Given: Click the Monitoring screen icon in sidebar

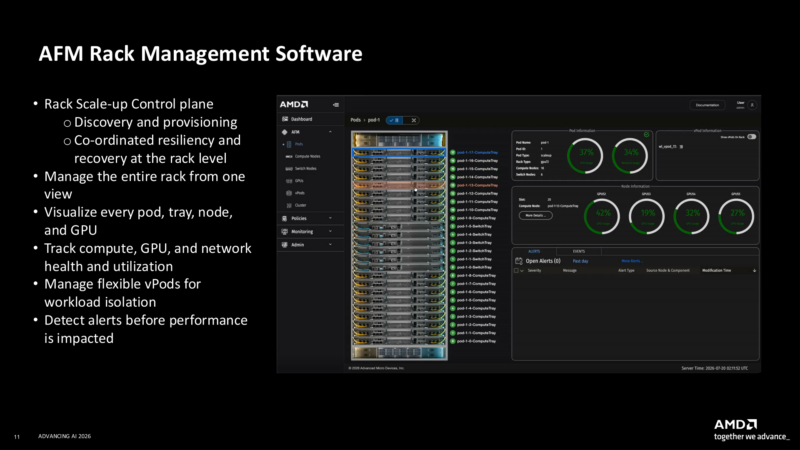Looking at the screenshot, I should pyautogui.click(x=285, y=232).
